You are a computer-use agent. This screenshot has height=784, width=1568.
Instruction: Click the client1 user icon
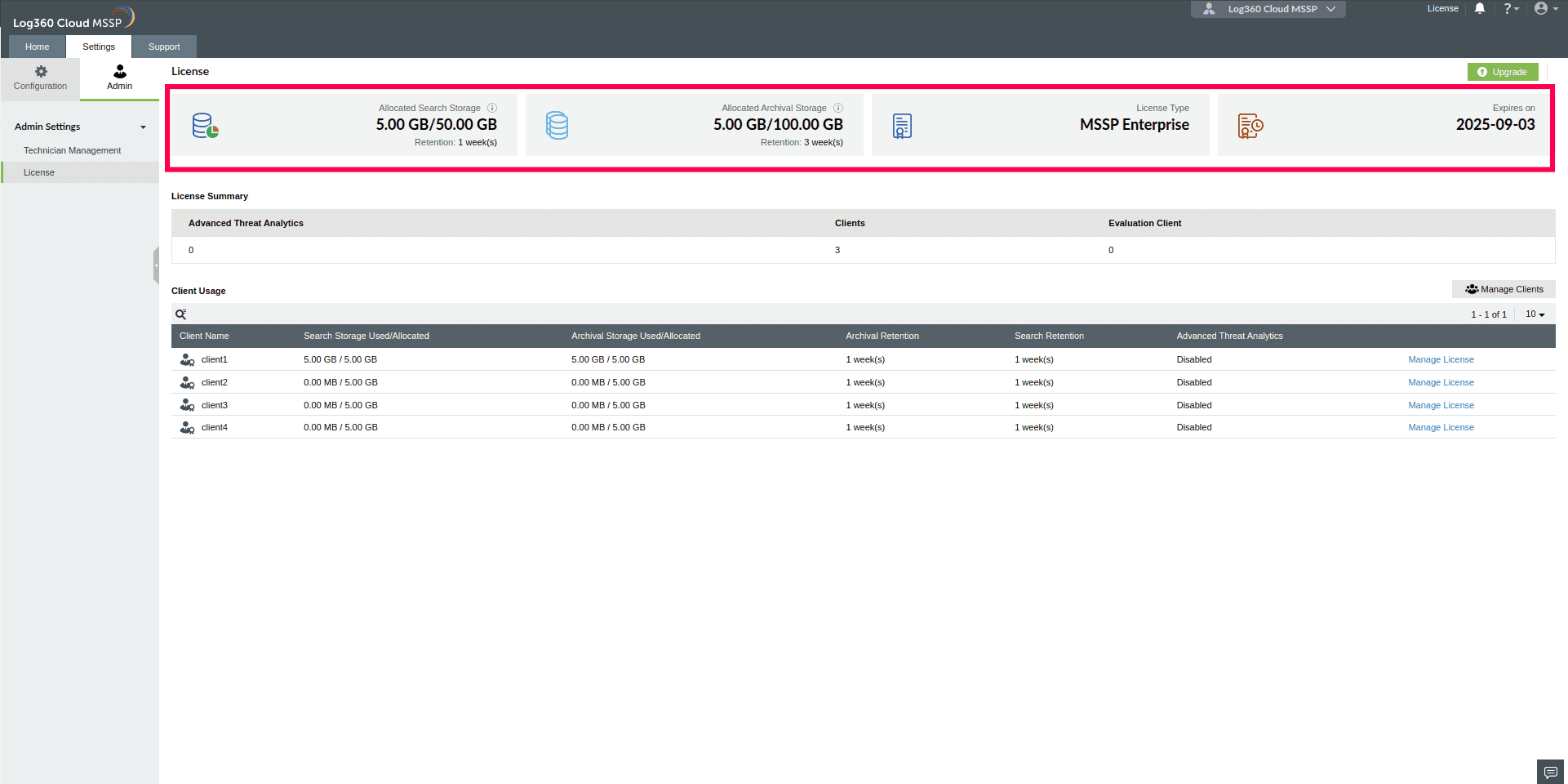(x=187, y=359)
